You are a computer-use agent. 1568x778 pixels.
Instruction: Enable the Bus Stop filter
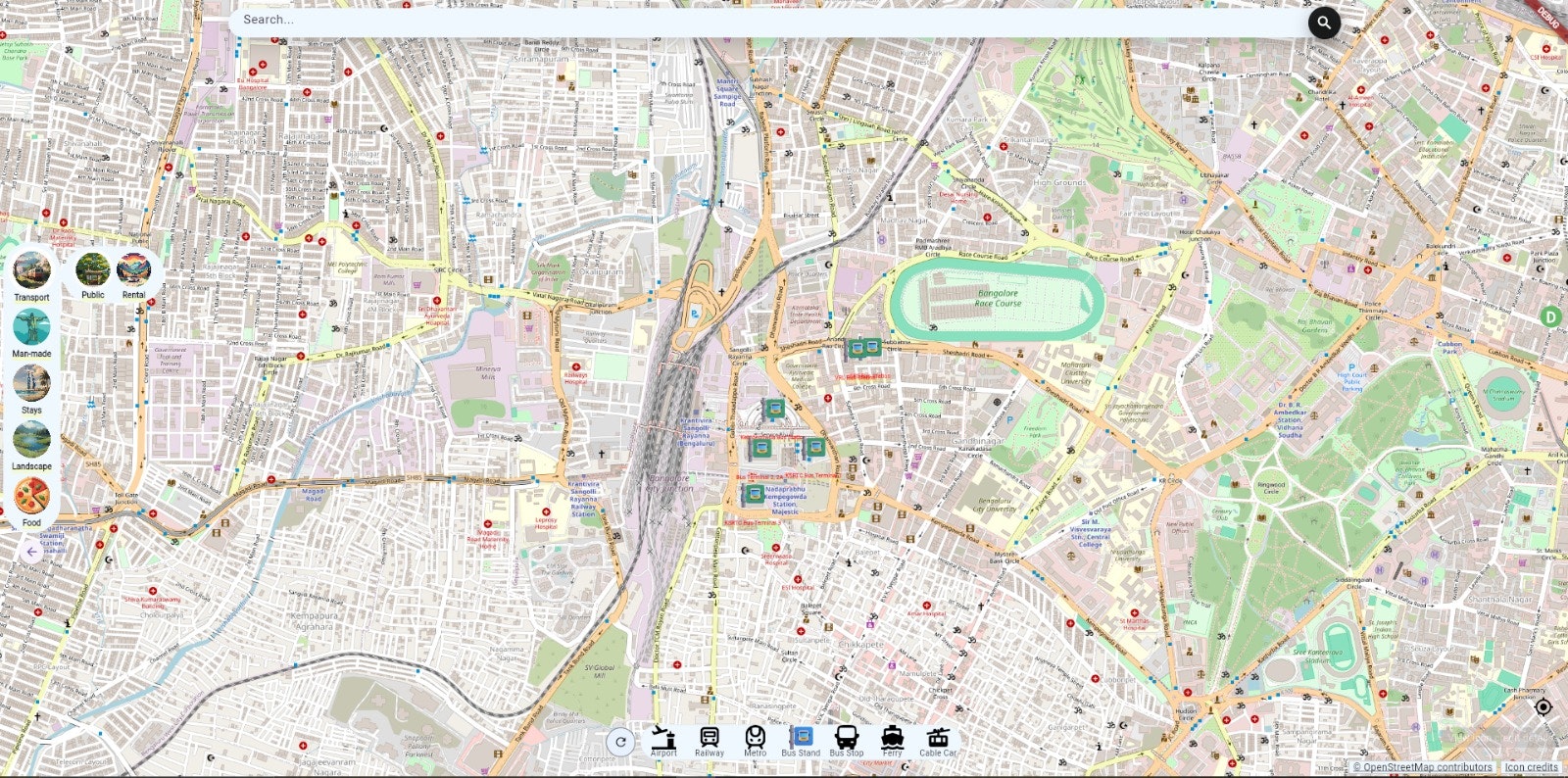(847, 740)
